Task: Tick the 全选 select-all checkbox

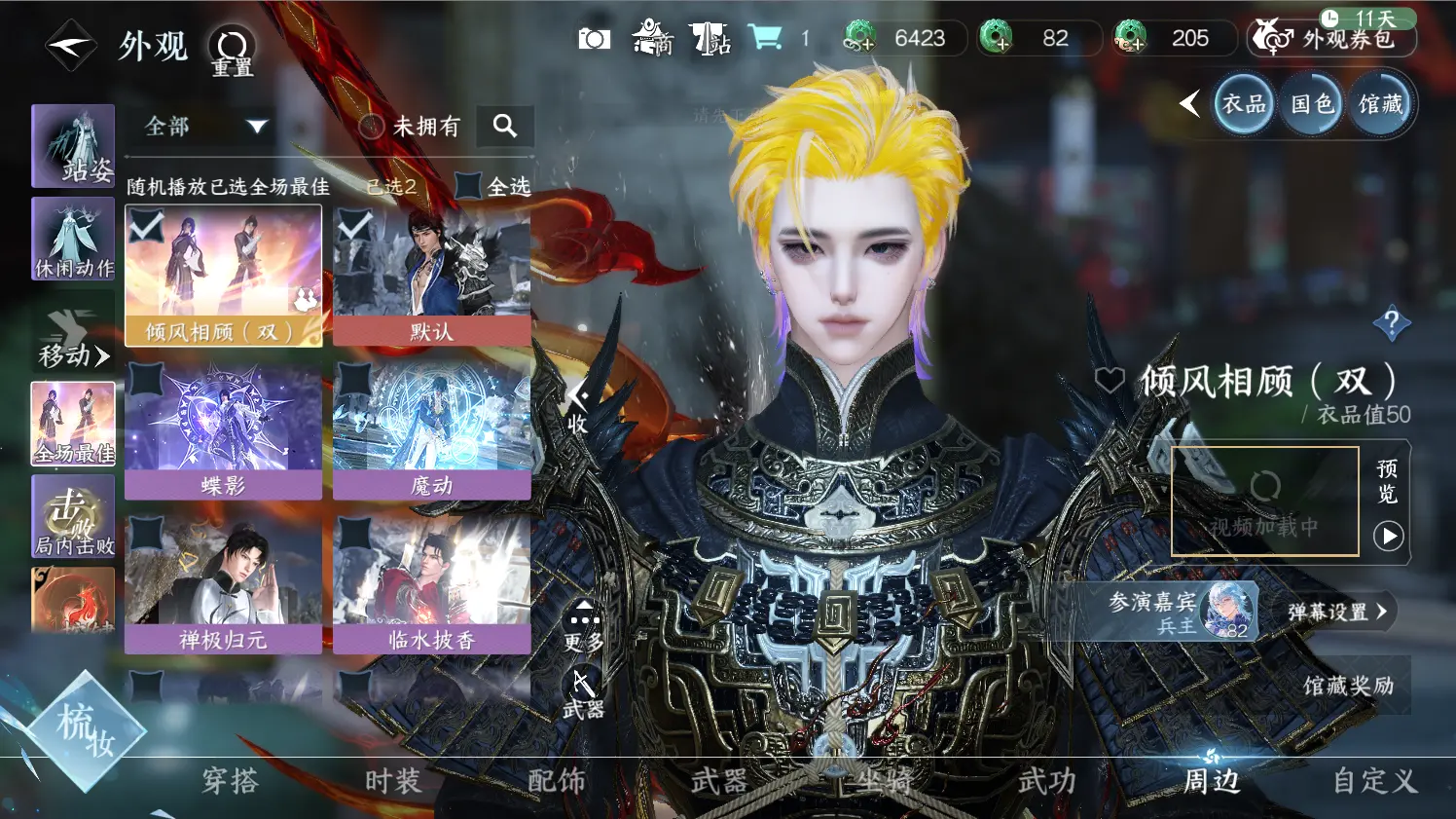Action: click(x=469, y=186)
